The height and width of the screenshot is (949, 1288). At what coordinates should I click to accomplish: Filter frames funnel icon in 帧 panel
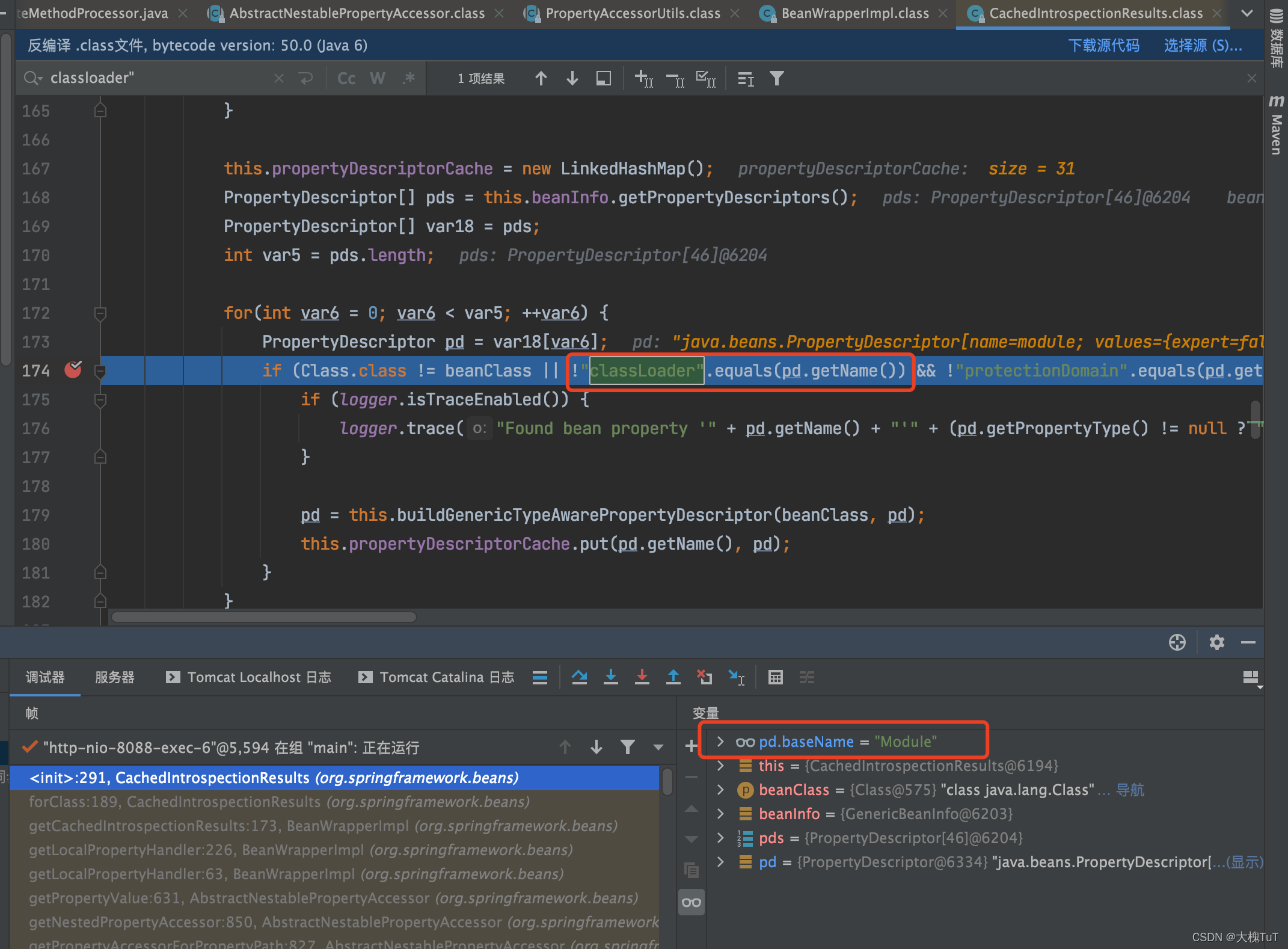point(628,747)
